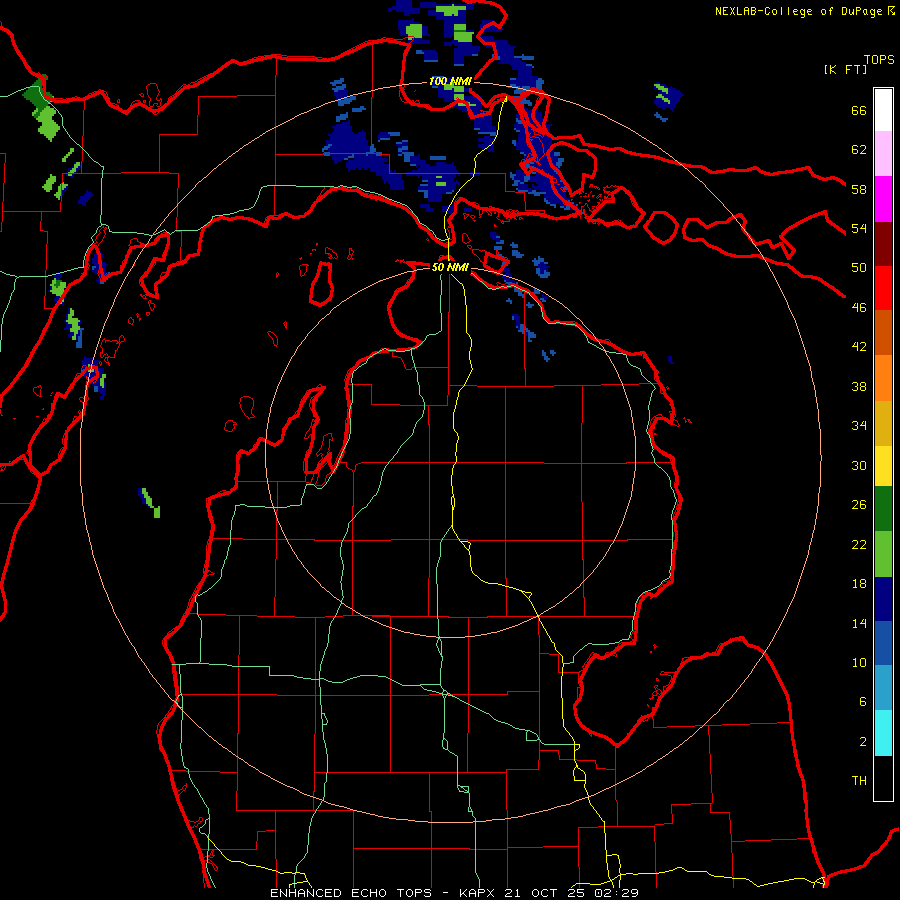
Task: Click the legend scale value "50"
Action: coord(859,267)
